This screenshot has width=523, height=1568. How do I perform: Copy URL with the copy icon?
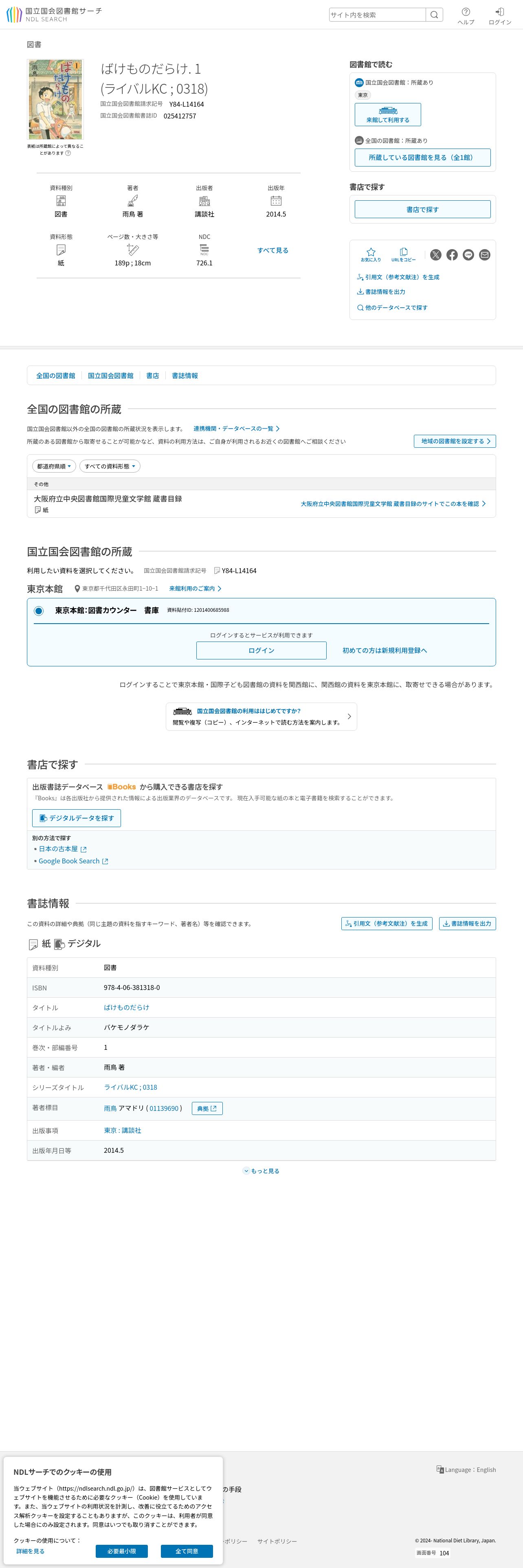point(404,254)
